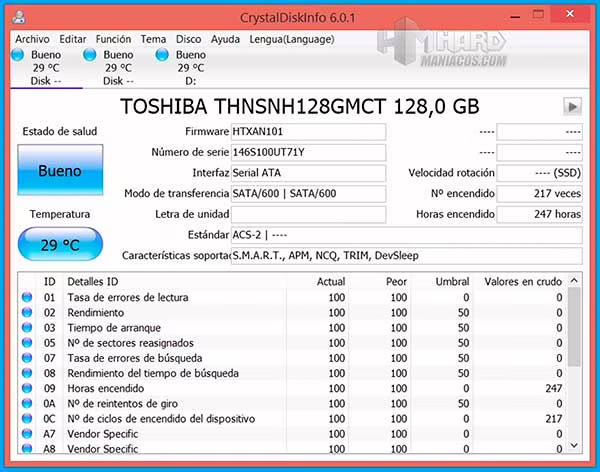The height and width of the screenshot is (472, 600).
Task: Click scroll up arrow of SMART list
Action: pyautogui.click(x=574, y=281)
